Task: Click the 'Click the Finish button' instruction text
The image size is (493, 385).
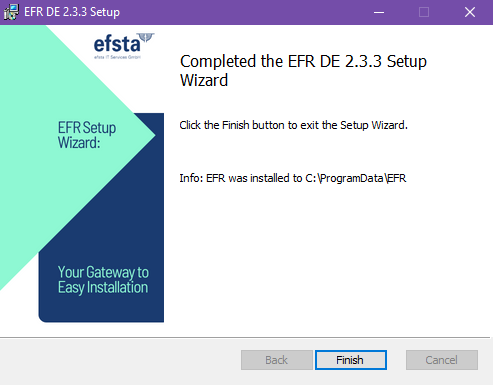Action: [x=293, y=125]
